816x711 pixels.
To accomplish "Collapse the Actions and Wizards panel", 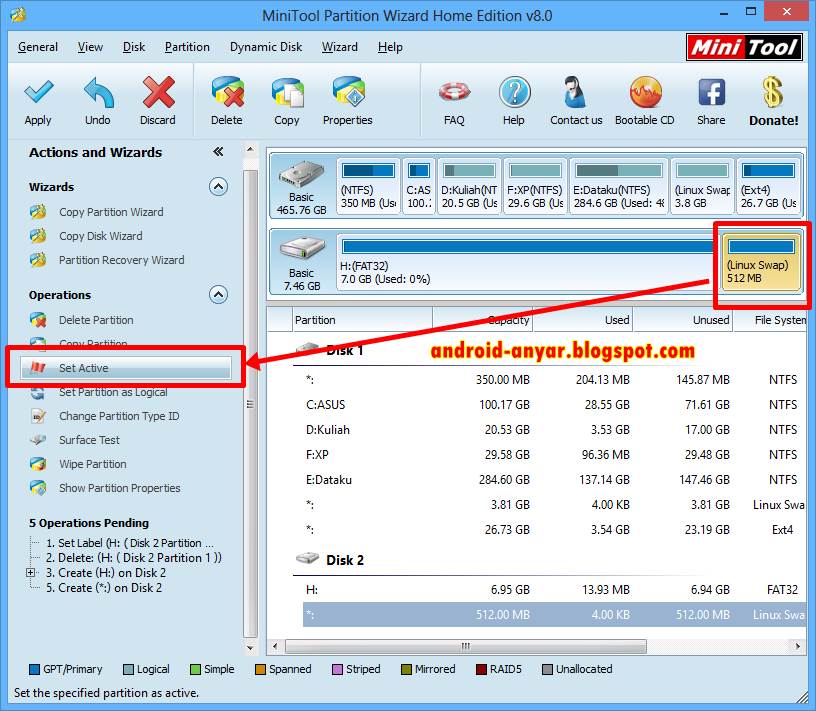I will click(x=218, y=151).
